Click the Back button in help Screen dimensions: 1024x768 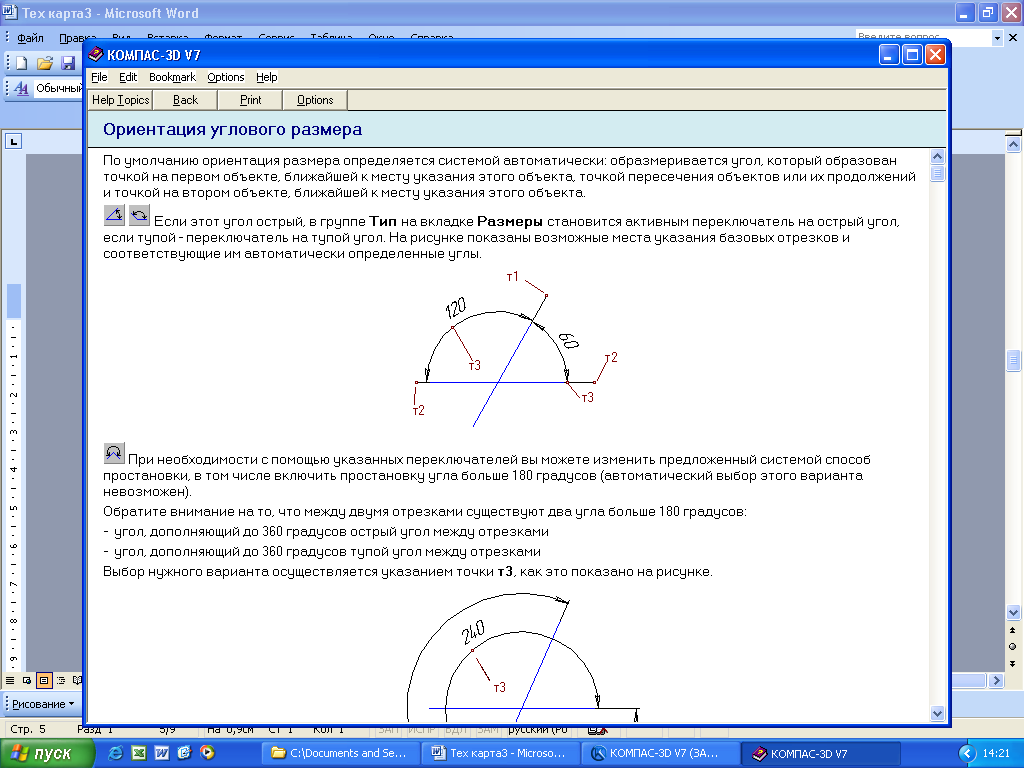(185, 100)
